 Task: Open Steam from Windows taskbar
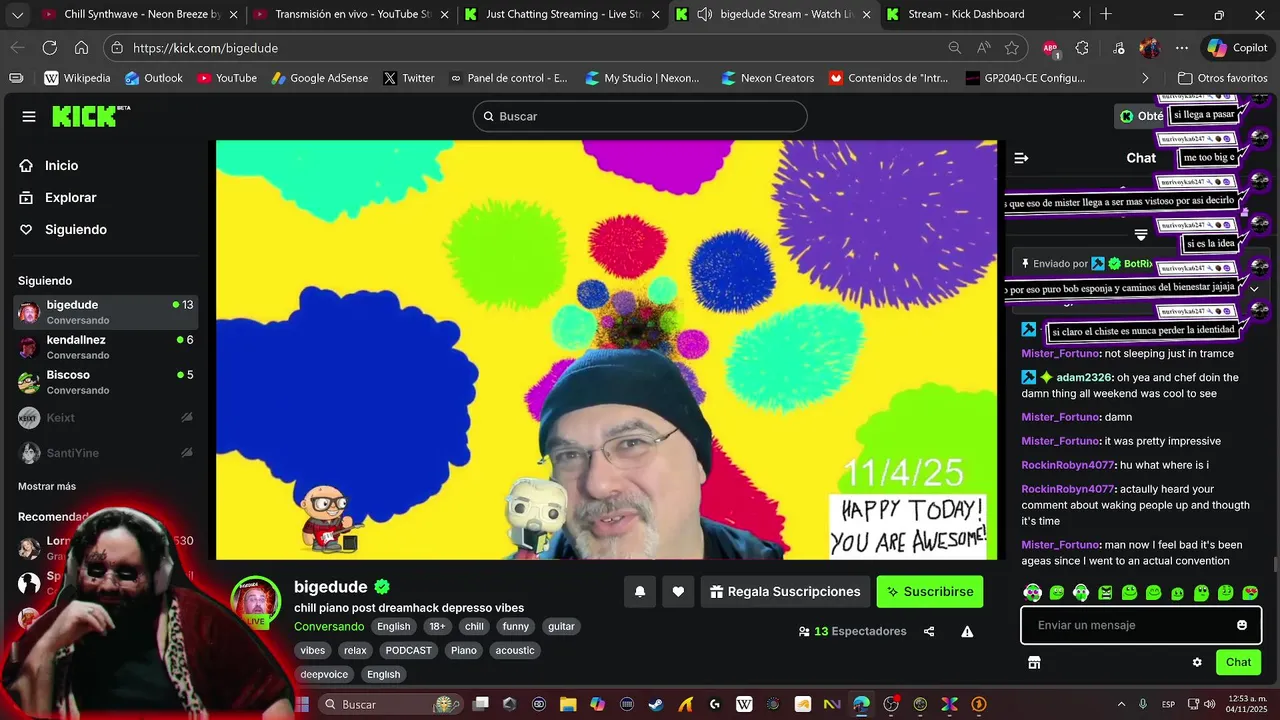click(x=656, y=705)
